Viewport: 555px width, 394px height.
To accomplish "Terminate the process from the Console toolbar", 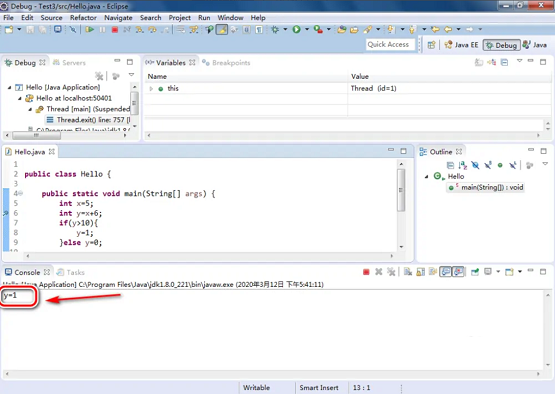I will click(366, 272).
